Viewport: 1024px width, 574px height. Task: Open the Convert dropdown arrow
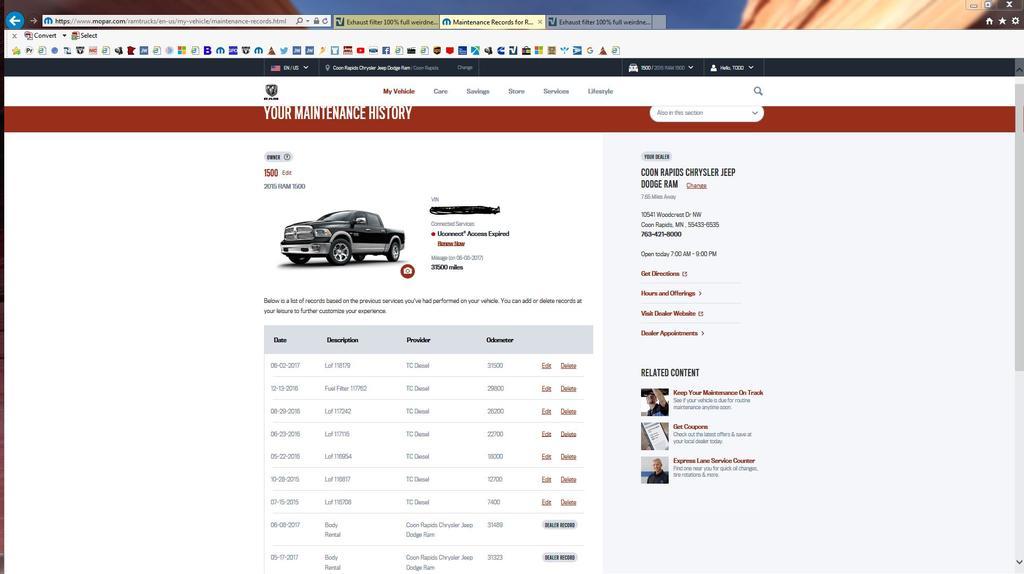(64, 35)
